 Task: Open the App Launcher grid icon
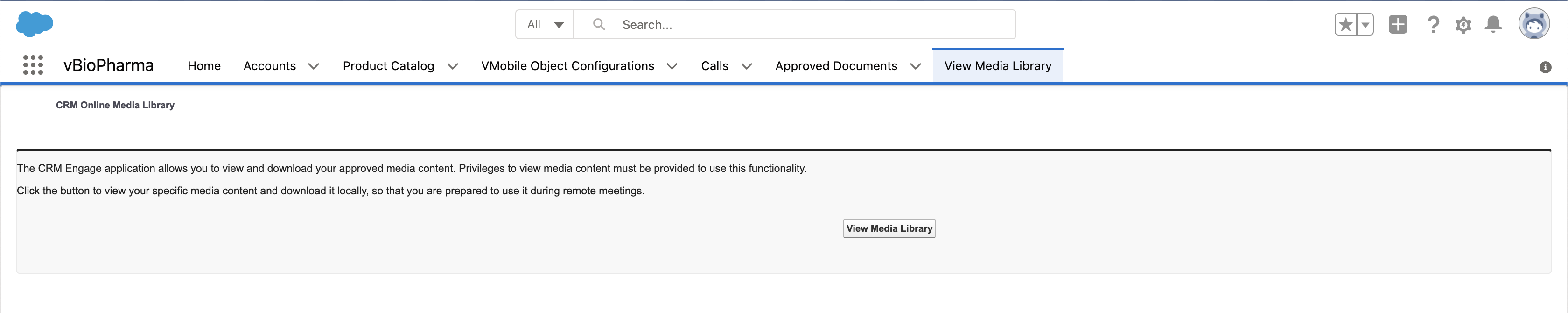(33, 64)
